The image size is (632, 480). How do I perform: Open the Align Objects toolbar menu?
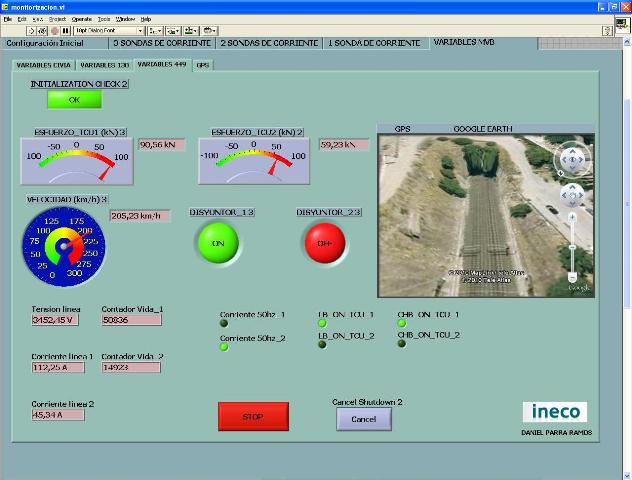coord(155,31)
